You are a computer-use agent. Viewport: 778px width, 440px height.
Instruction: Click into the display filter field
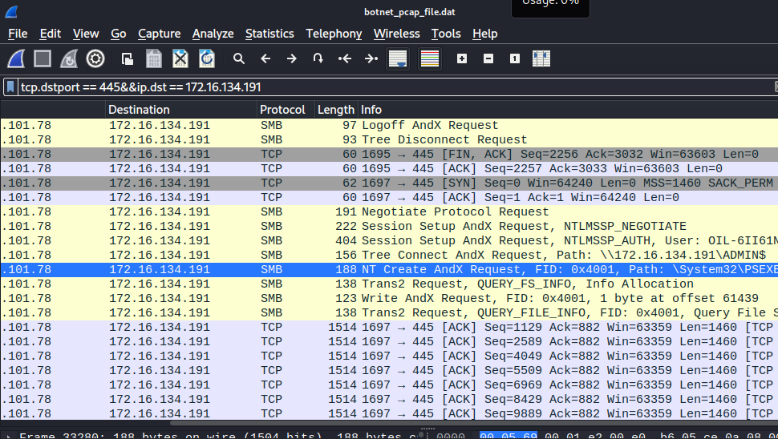point(397,87)
